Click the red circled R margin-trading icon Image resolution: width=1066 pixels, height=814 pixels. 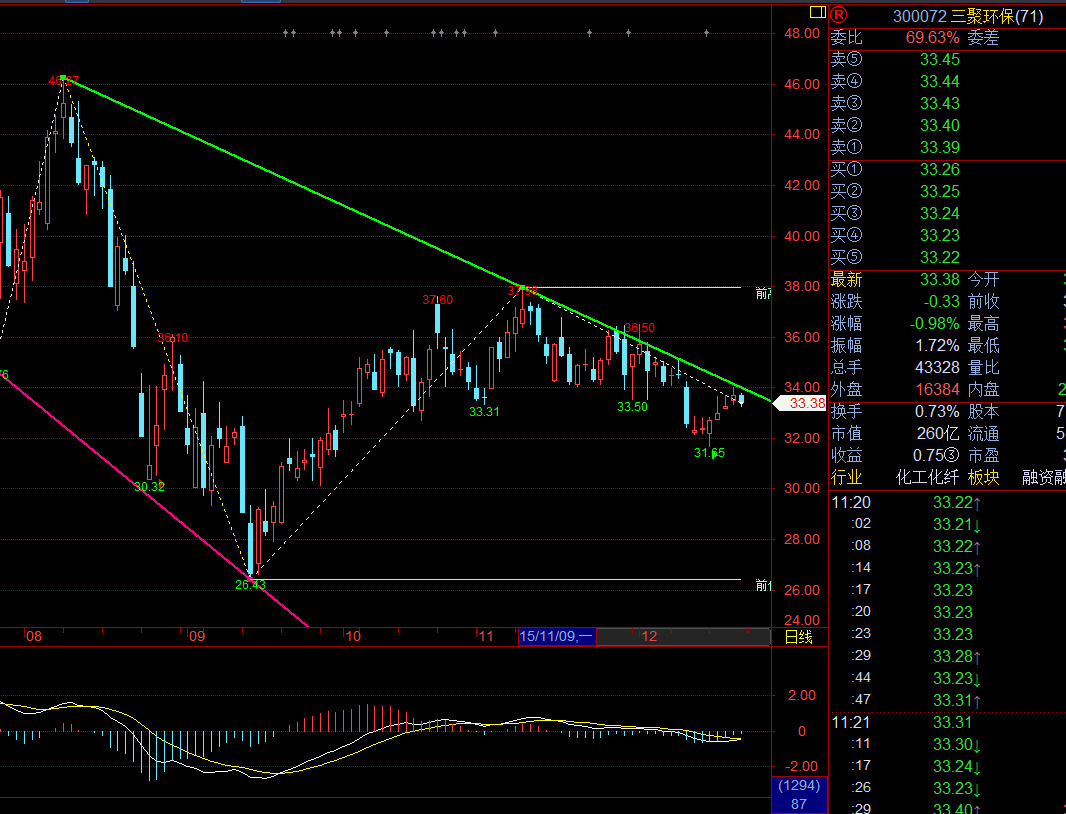839,15
